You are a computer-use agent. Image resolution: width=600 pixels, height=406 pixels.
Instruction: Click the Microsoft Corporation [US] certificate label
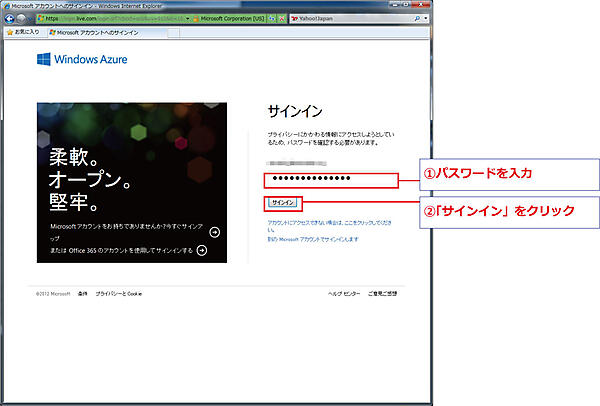pyautogui.click(x=232, y=18)
